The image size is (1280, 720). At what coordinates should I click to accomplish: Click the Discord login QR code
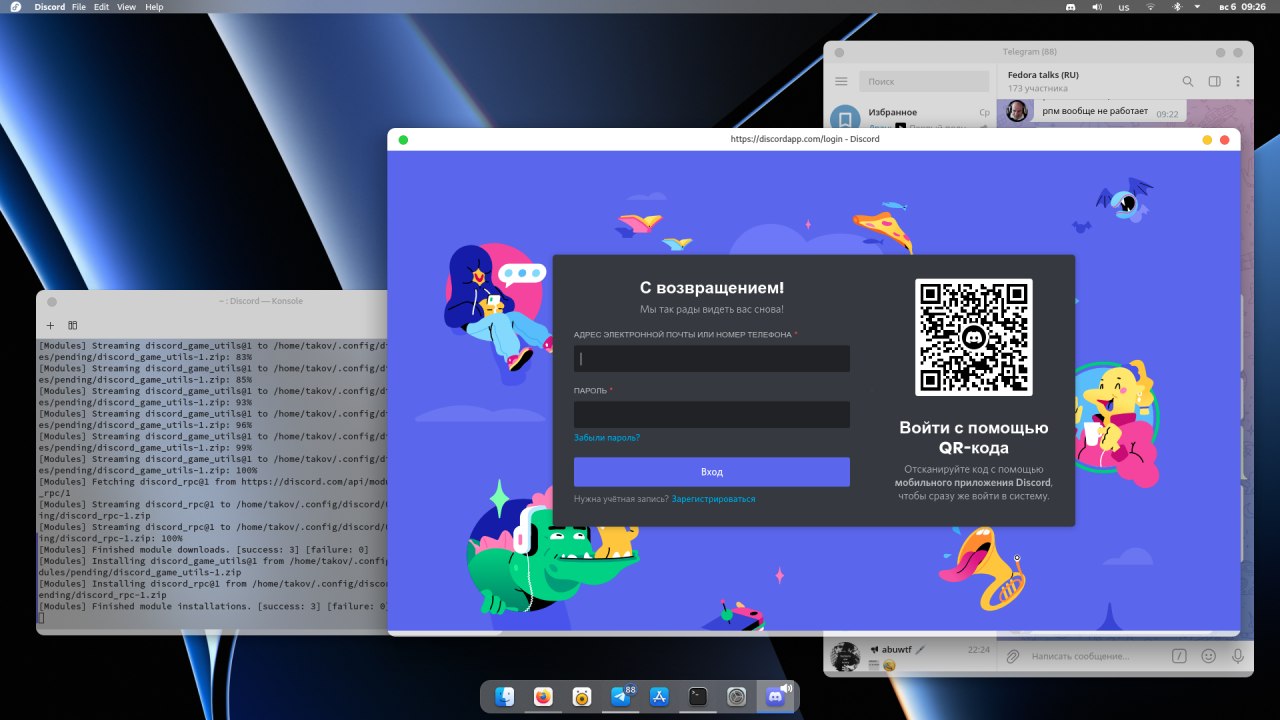(x=974, y=337)
